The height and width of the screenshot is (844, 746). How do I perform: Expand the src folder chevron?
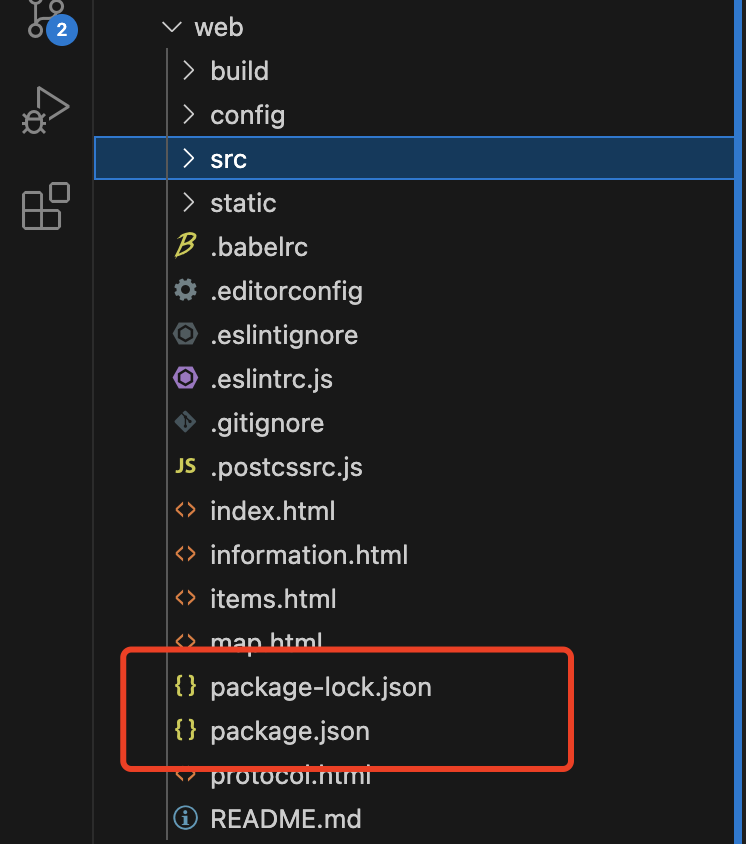(188, 159)
